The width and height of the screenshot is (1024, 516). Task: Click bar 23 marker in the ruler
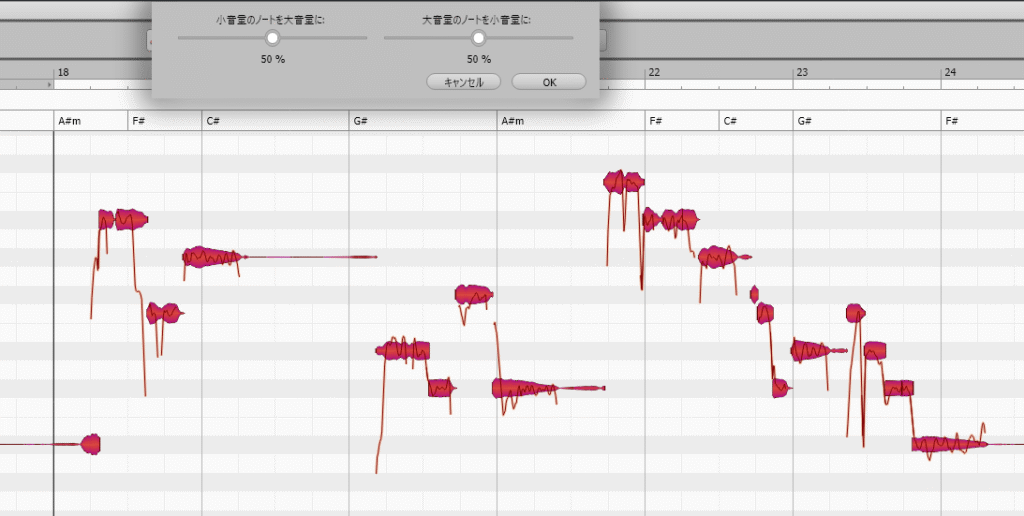[x=802, y=73]
